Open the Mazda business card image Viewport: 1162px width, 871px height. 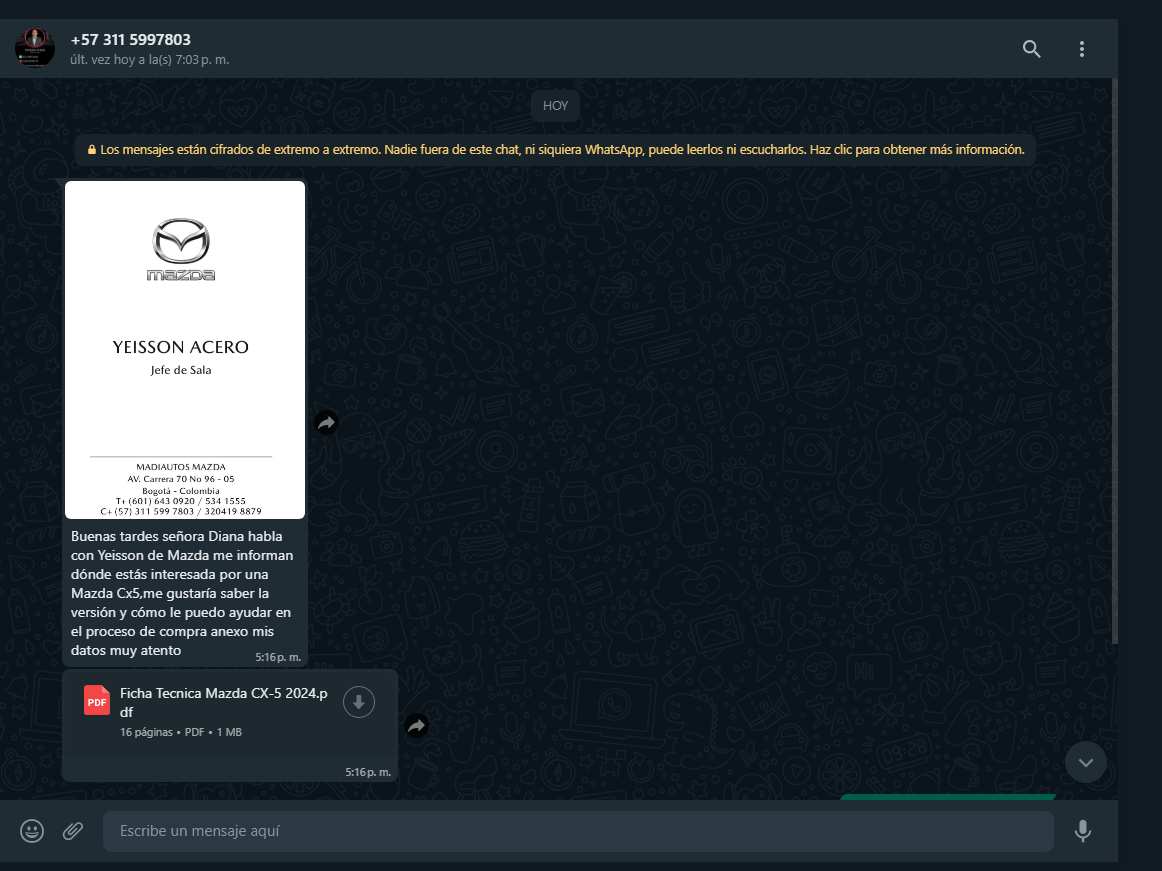[x=185, y=350]
